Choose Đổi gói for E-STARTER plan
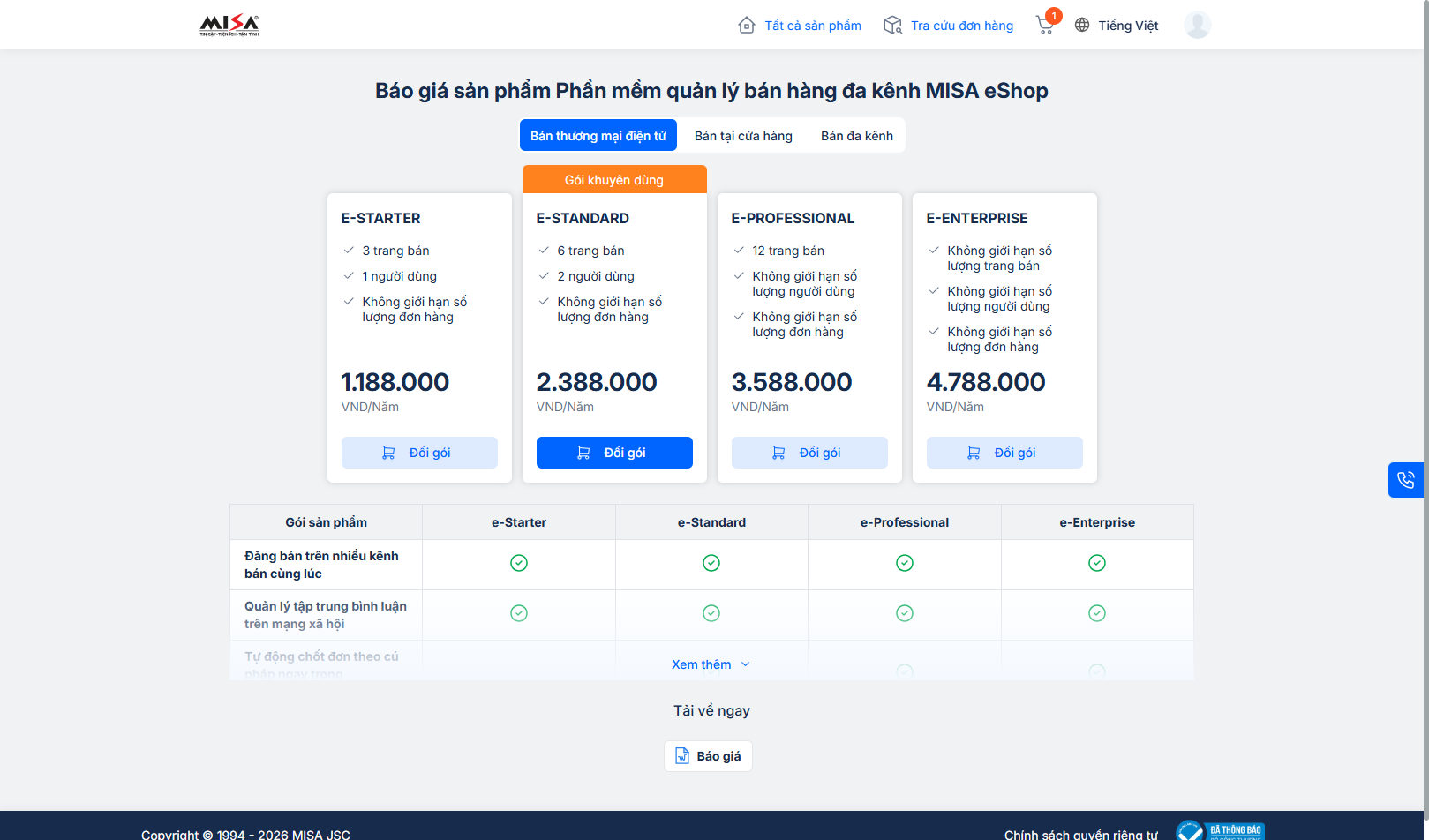Image resolution: width=1429 pixels, height=840 pixels. (419, 453)
